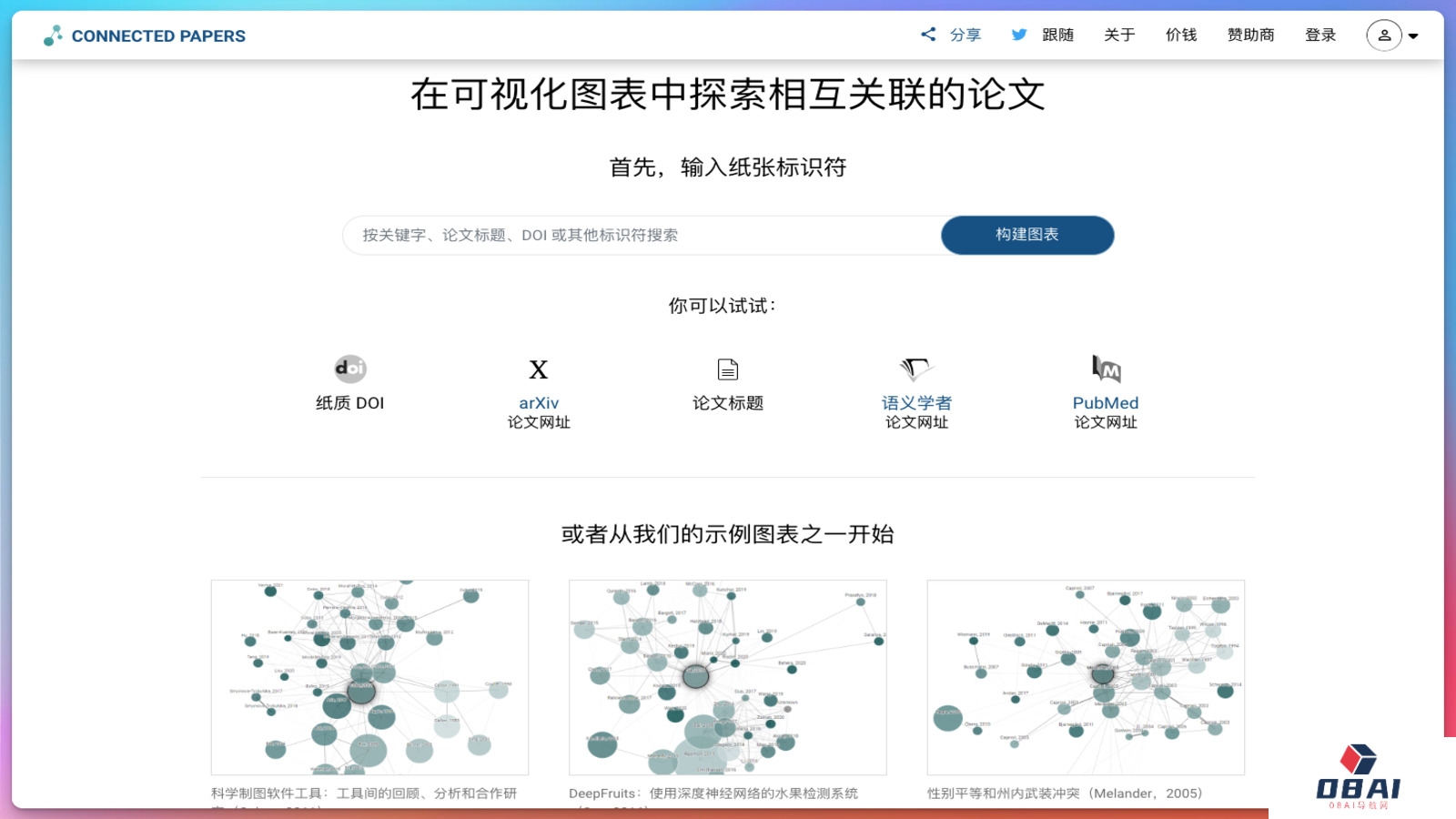Screen dimensions: 1456x819
Task: Click the Connected Papers logo icon
Action: tap(53, 35)
